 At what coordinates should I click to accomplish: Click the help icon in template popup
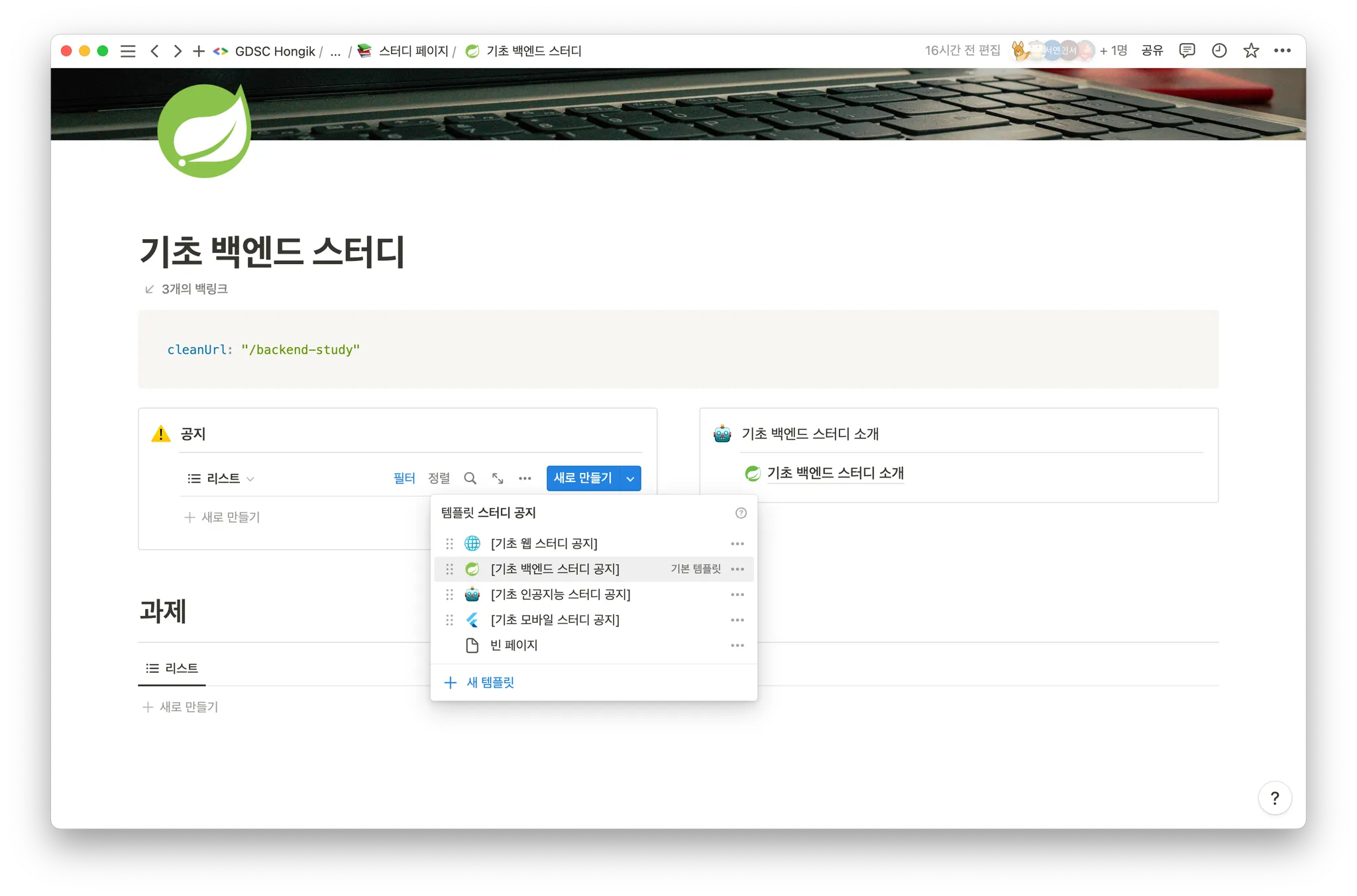coord(741,513)
